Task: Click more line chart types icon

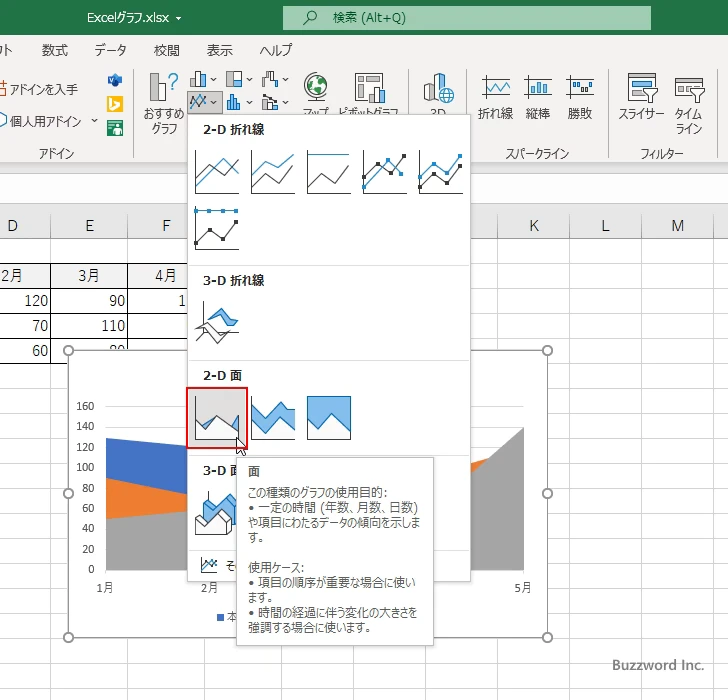Action: [x=209, y=564]
